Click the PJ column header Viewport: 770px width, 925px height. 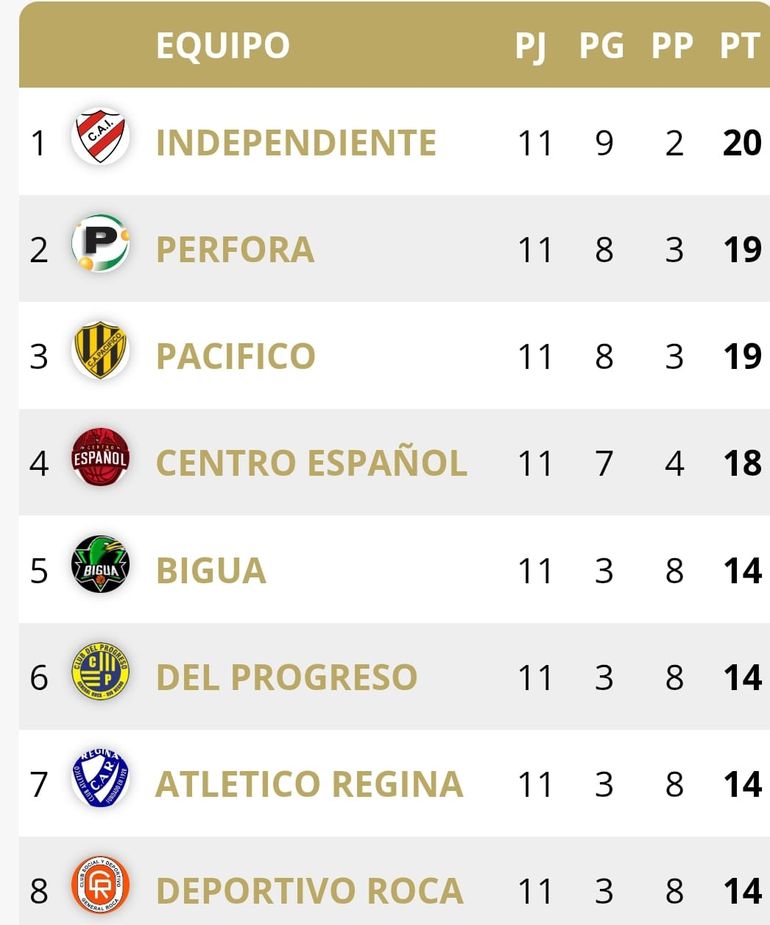coord(532,46)
